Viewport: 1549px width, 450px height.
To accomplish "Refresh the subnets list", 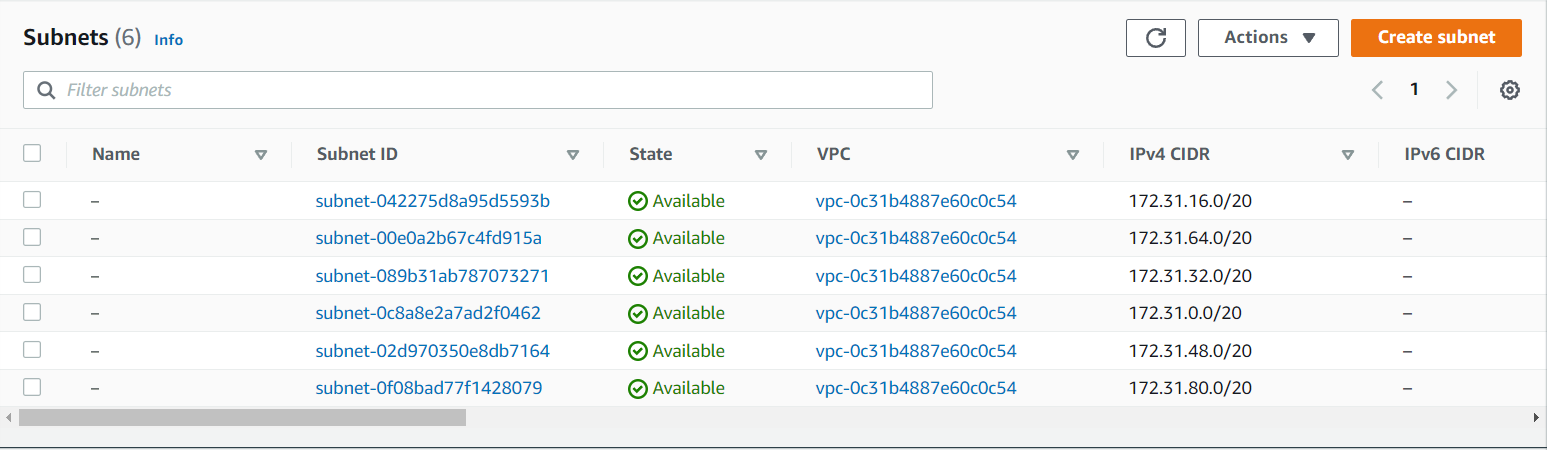I will tap(1156, 38).
